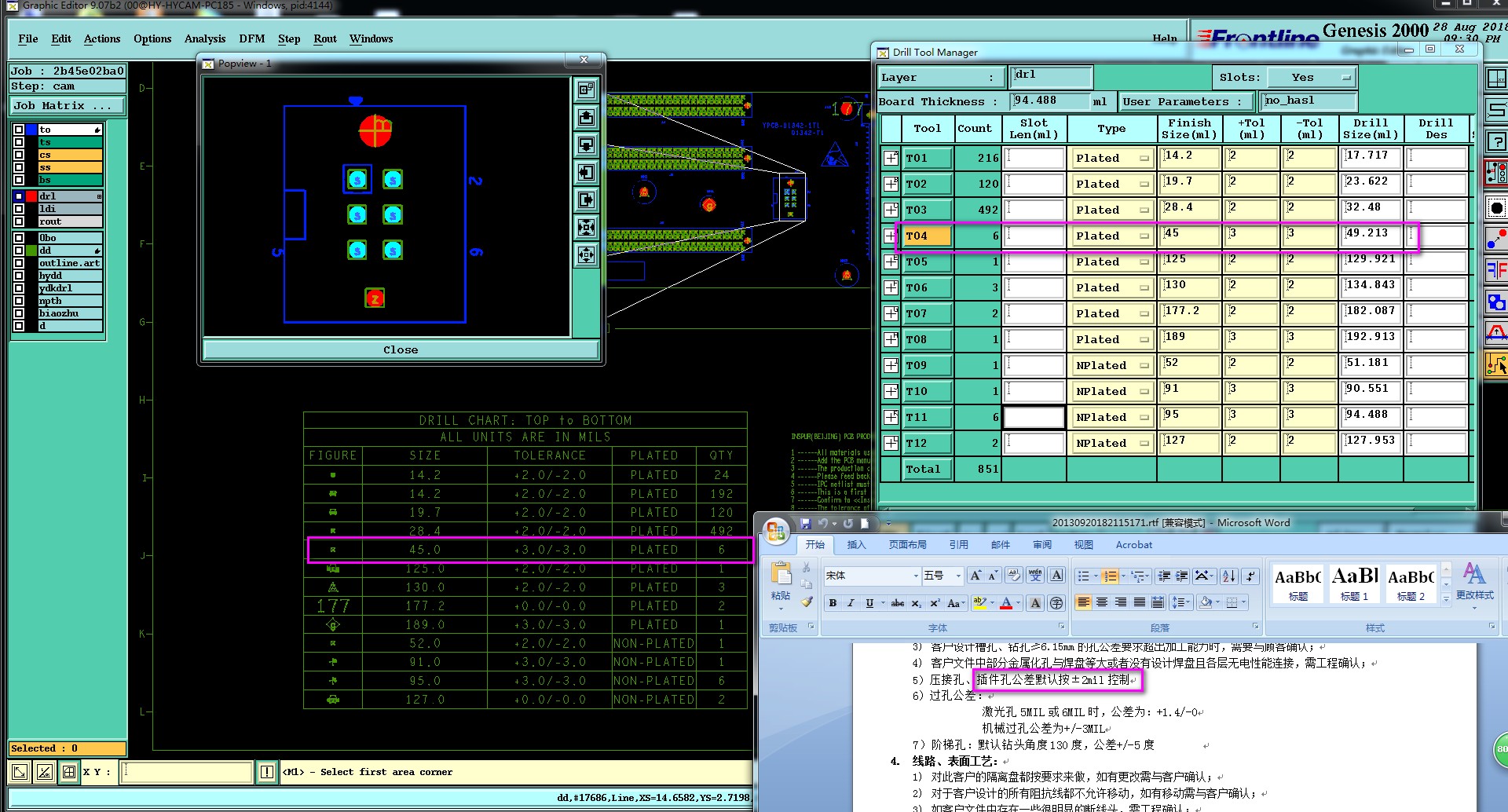This screenshot has height=812, width=1508.
Task: Open Type dropdown for tool T01
Action: pyautogui.click(x=1111, y=158)
